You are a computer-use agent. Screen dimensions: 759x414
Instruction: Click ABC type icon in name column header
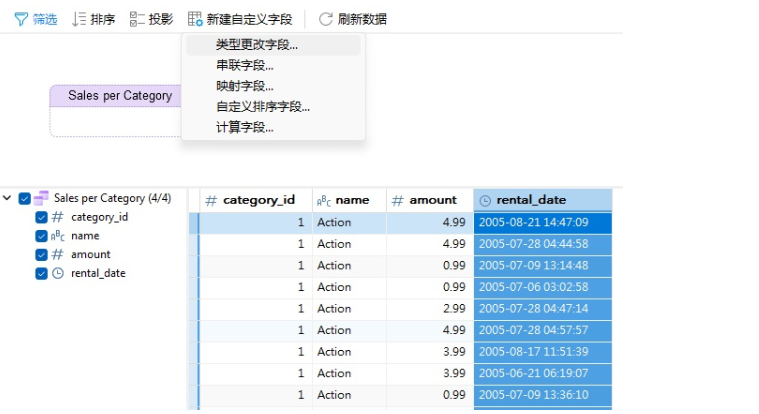(x=324, y=201)
